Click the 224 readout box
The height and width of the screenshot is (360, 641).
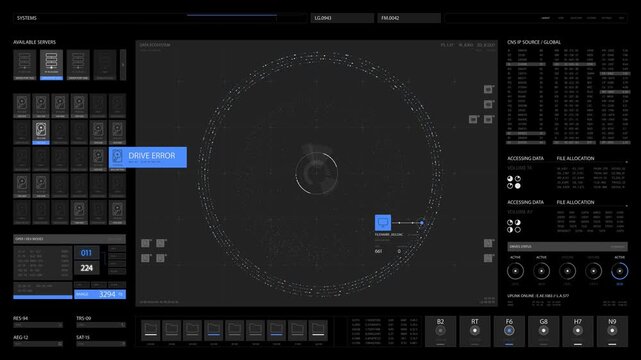tap(86, 268)
